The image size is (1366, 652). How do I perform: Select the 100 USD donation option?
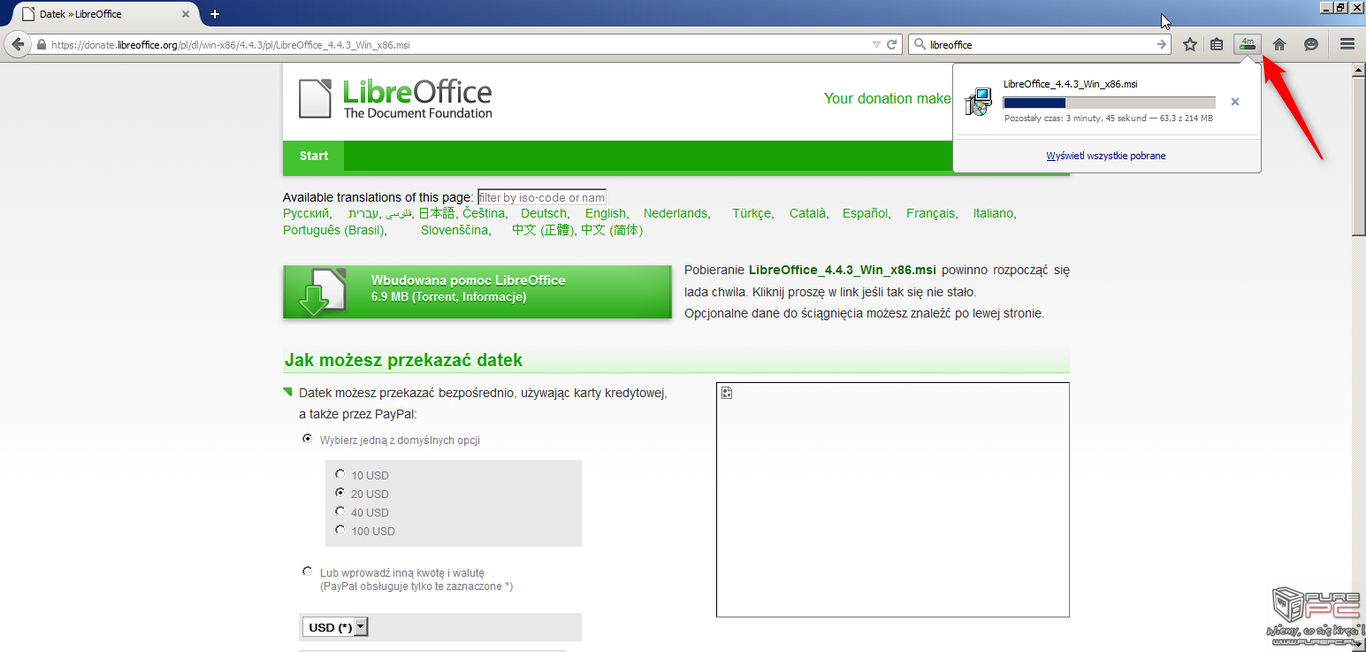tap(341, 530)
